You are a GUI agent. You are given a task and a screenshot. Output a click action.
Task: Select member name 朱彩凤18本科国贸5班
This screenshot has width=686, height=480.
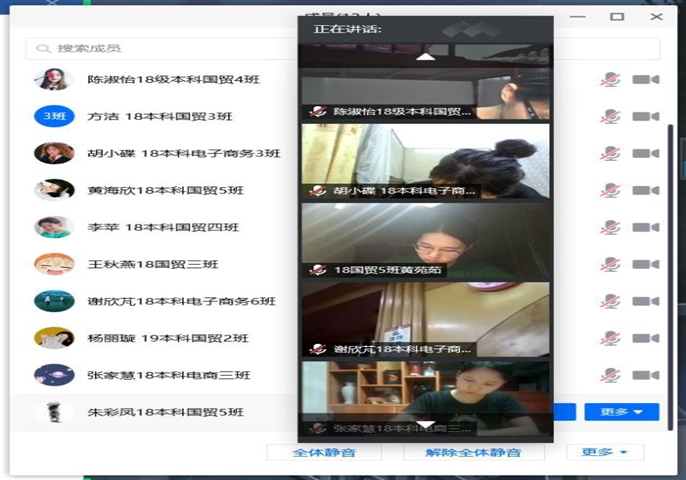coord(165,412)
